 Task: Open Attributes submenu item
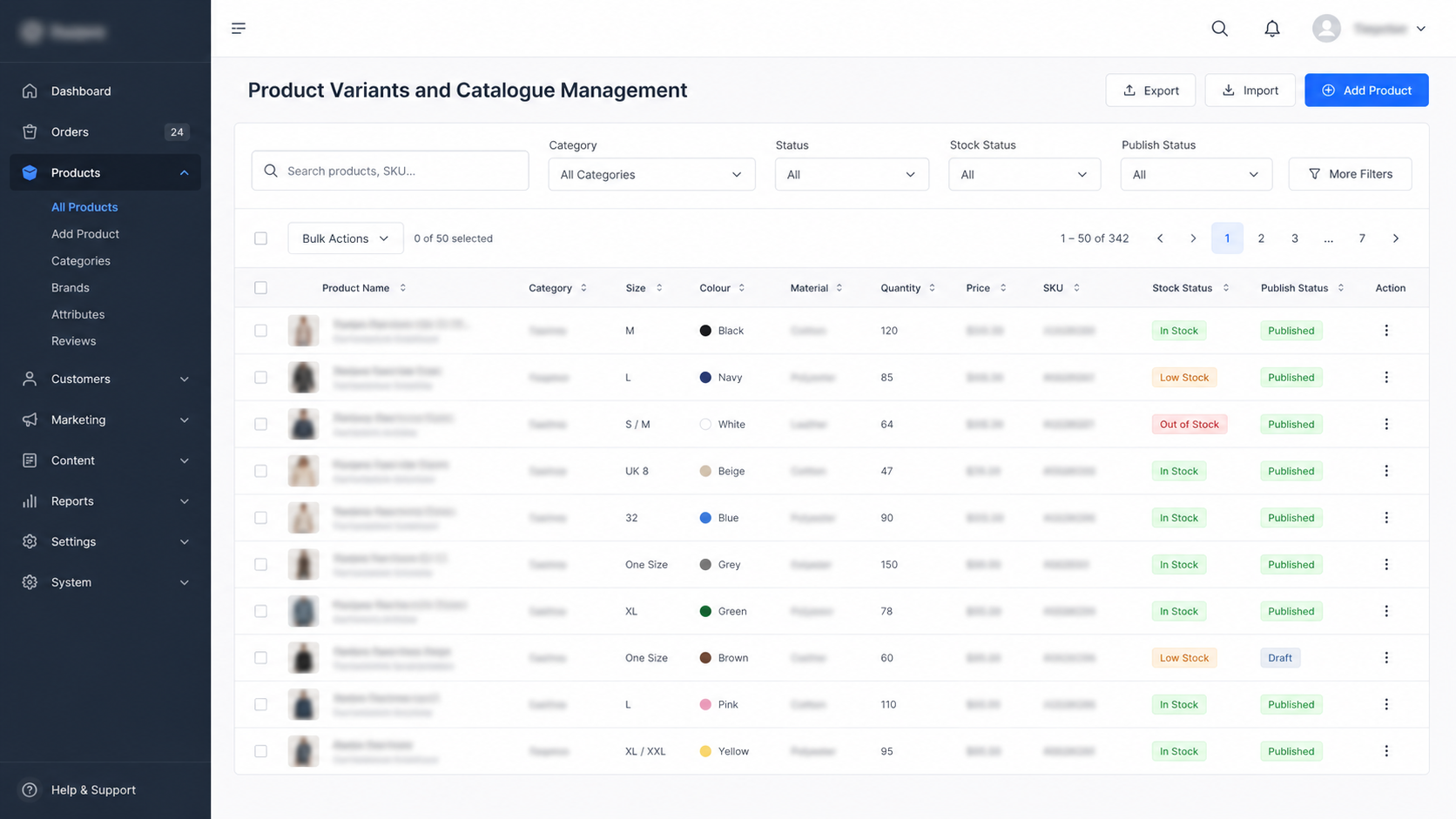click(x=78, y=314)
